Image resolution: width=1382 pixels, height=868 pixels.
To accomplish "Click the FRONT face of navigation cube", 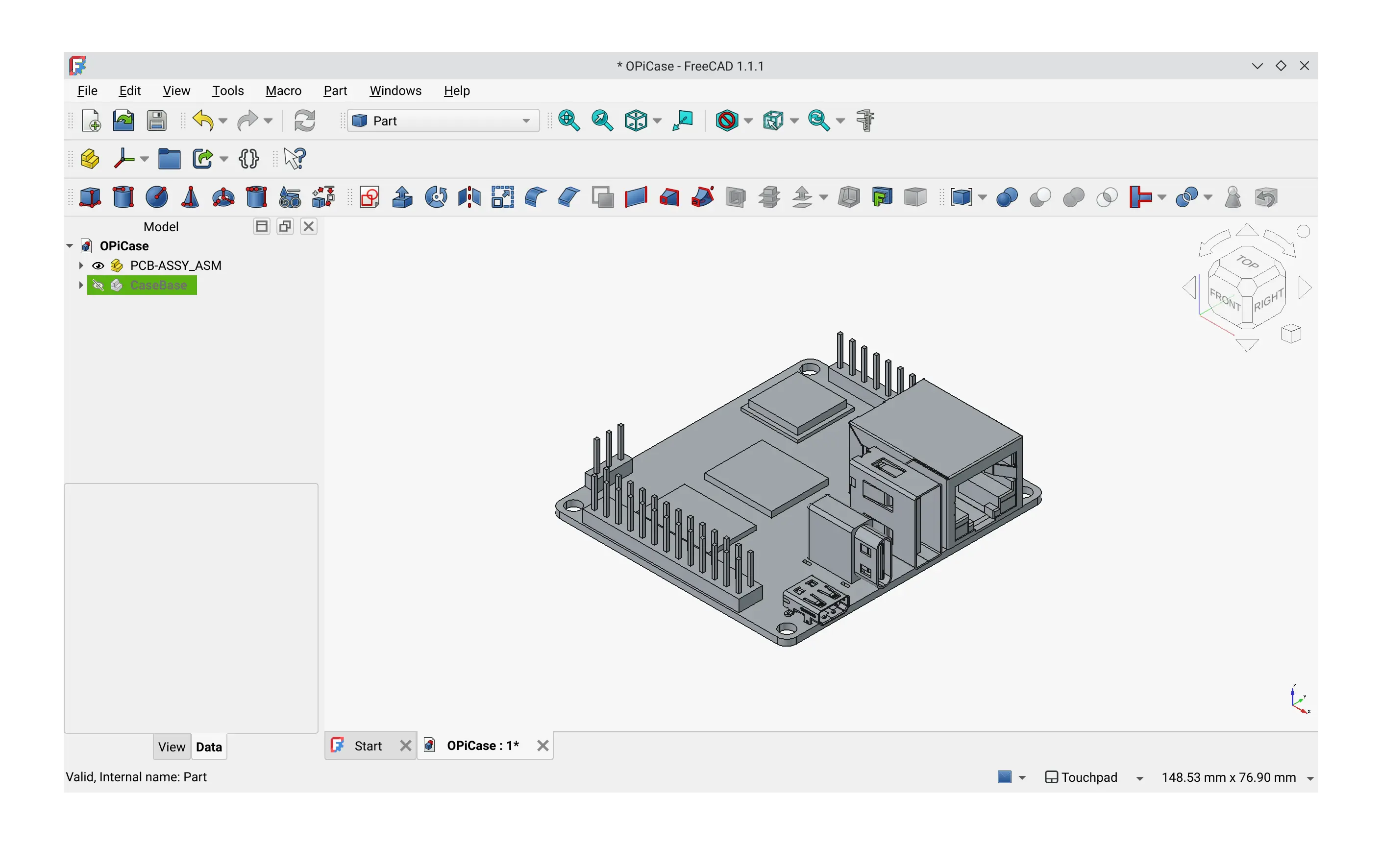I will (x=1225, y=299).
